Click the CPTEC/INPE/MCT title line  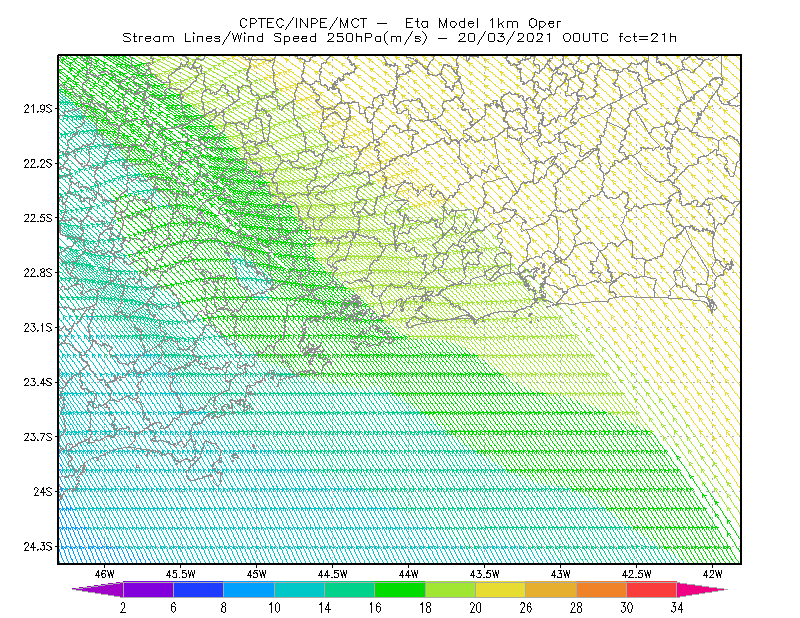coord(400,23)
